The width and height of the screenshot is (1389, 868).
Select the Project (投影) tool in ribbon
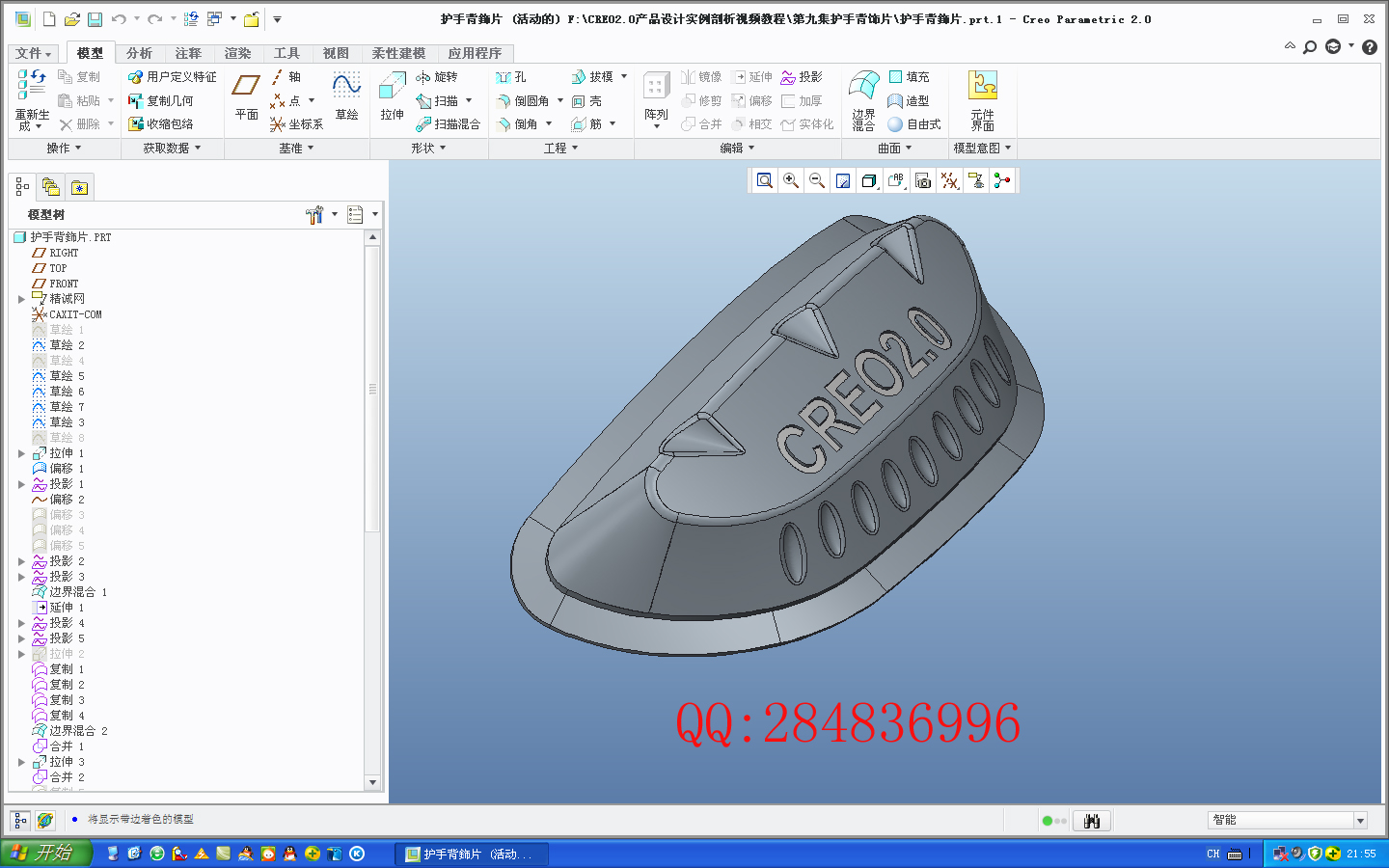[802, 77]
